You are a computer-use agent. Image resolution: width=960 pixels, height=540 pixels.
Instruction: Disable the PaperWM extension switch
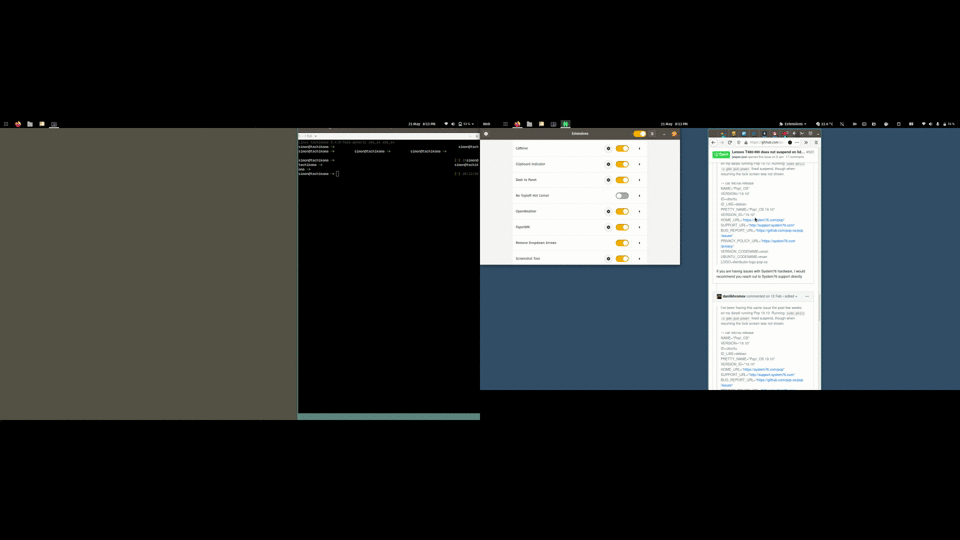tap(622, 227)
